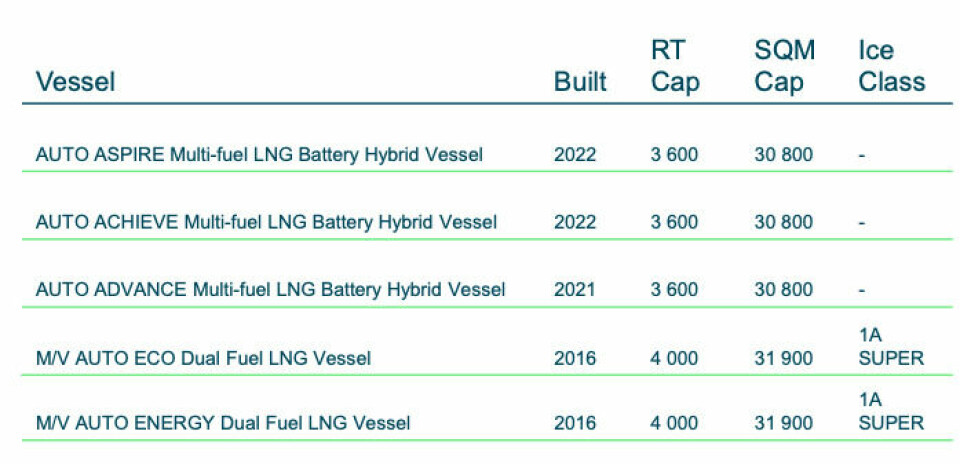
Task: Click AUTO ASPIRE's SQM Cap value 30 800
Action: [783, 155]
